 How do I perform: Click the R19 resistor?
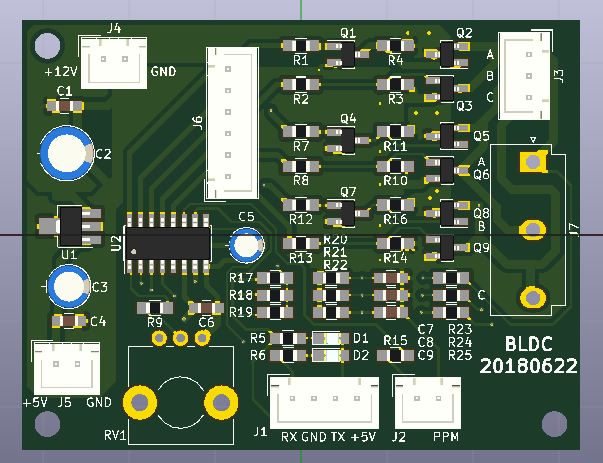pos(275,312)
